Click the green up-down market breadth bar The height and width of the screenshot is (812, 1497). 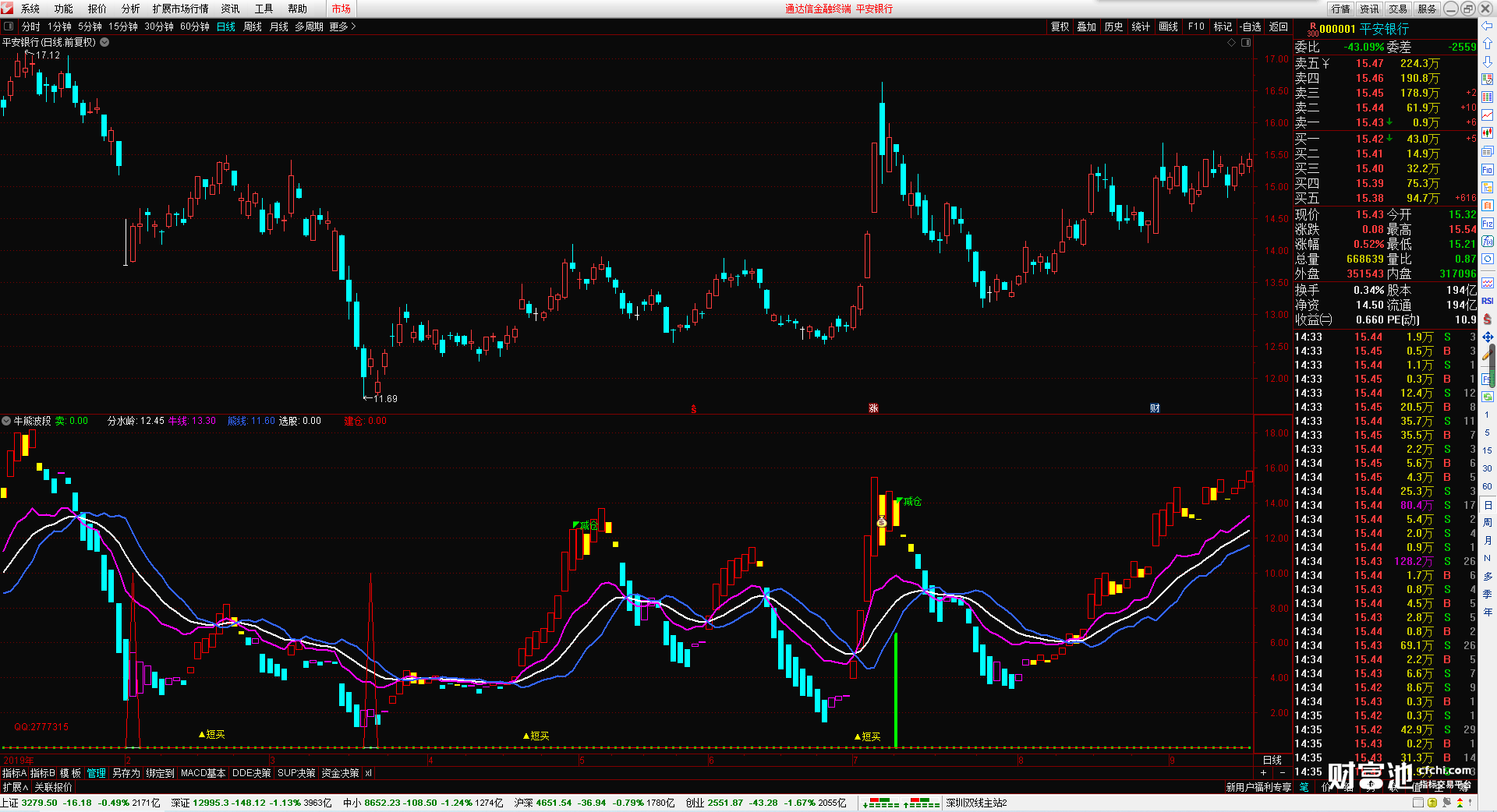(882, 803)
